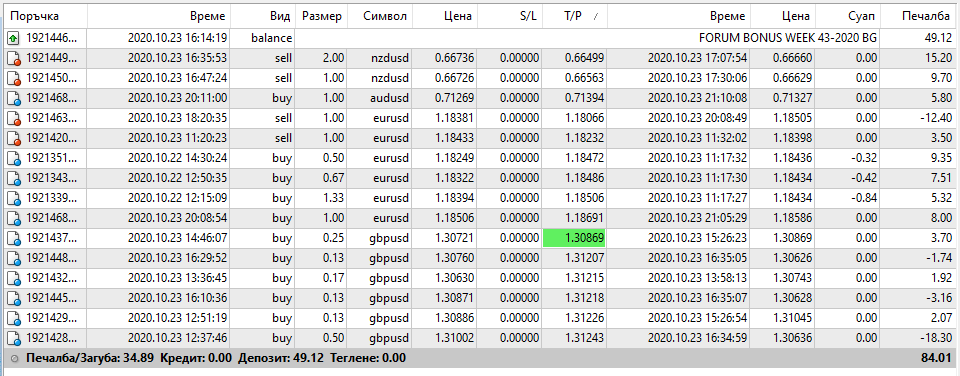Click the close price 1.31045
Viewport: 960px width, 376px height.
point(793,318)
